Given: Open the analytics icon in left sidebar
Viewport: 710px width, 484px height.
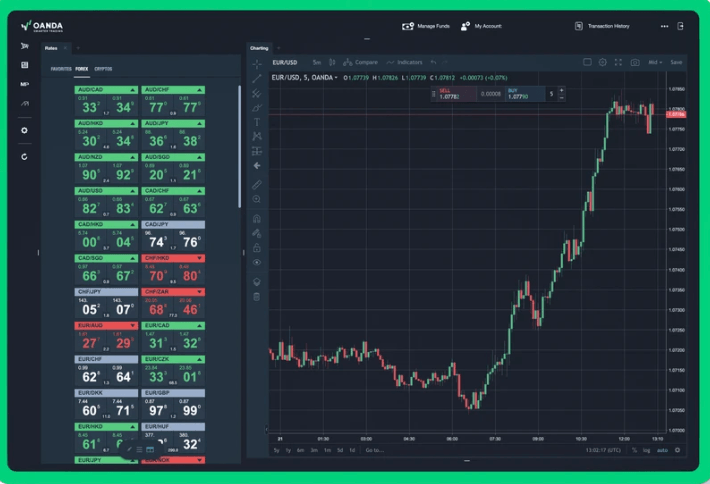Looking at the screenshot, I should pos(24,104).
